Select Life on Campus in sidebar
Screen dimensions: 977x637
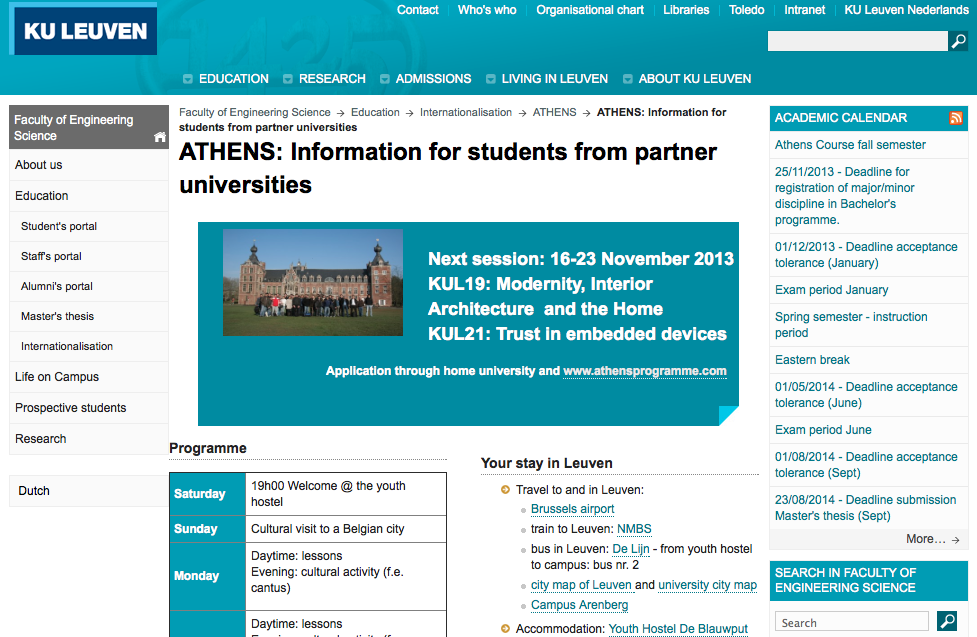click(88, 377)
